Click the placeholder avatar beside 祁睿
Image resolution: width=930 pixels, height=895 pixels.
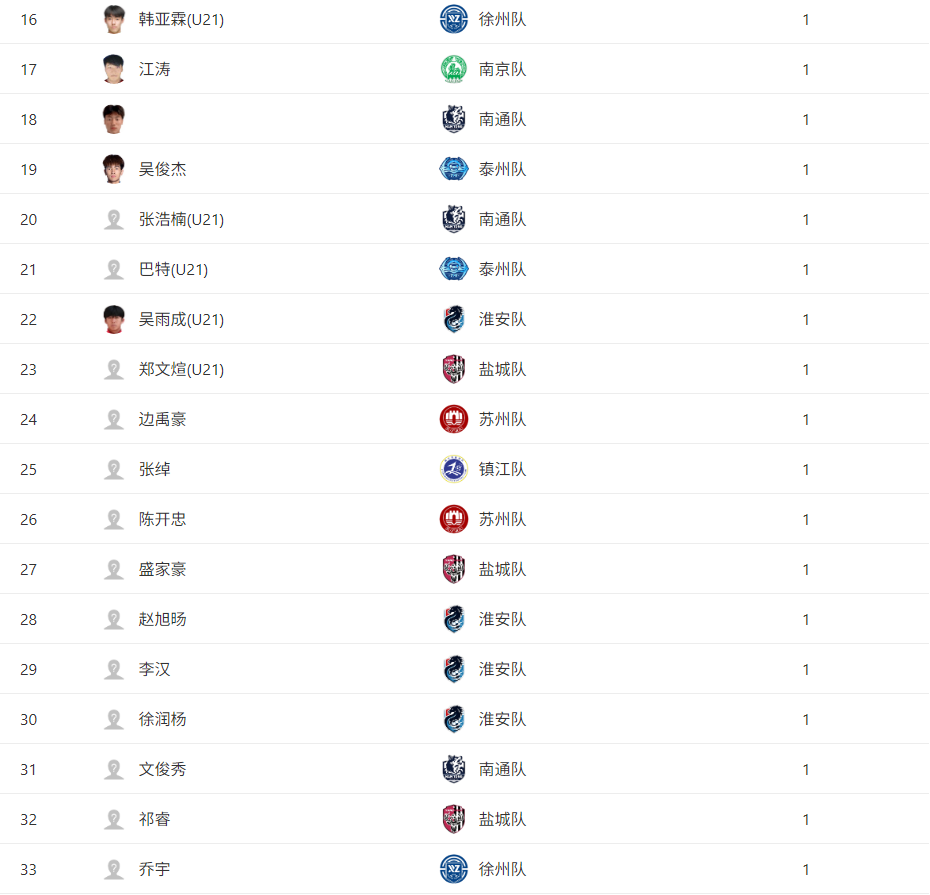pyautogui.click(x=113, y=819)
